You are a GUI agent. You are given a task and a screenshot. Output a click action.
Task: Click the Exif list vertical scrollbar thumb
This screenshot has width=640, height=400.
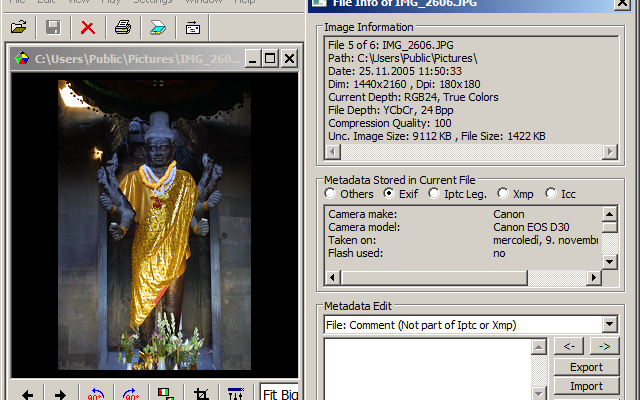pos(609,227)
